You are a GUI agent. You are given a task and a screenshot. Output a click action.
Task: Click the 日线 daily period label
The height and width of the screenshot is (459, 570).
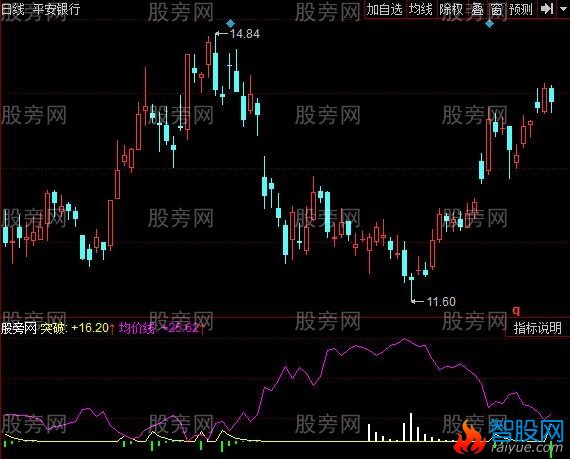click(14, 9)
